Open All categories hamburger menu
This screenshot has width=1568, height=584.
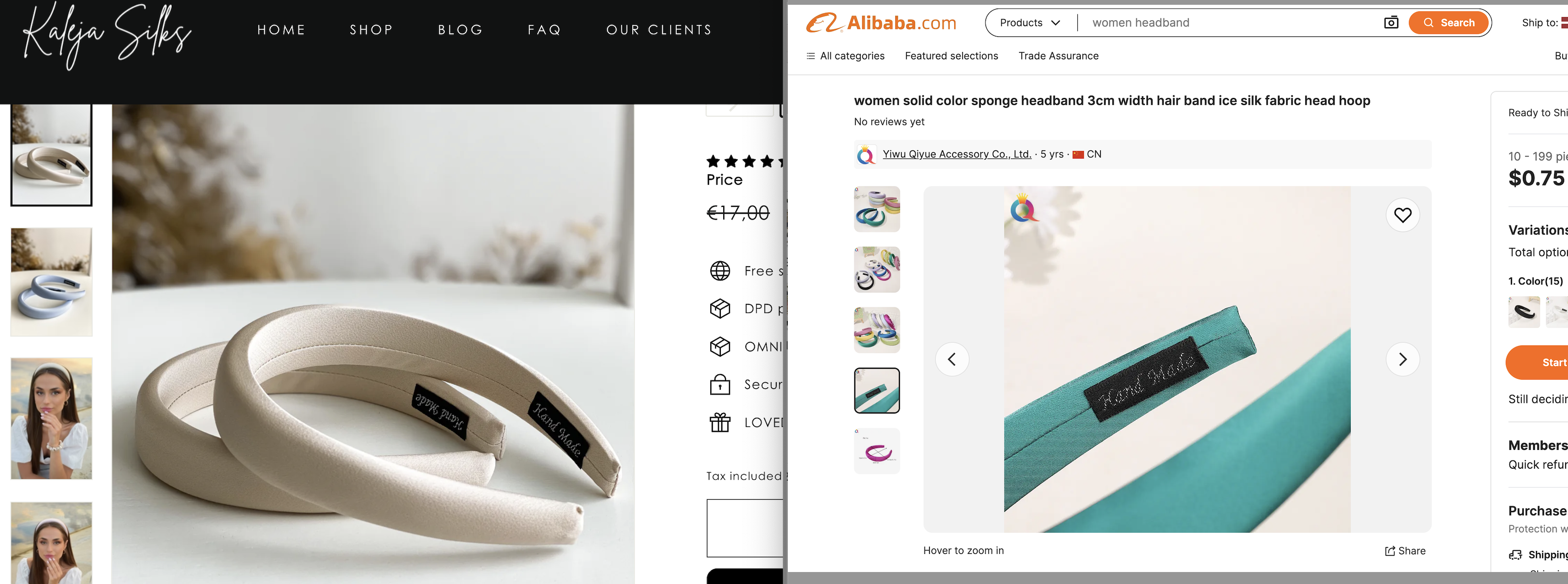pyautogui.click(x=845, y=56)
